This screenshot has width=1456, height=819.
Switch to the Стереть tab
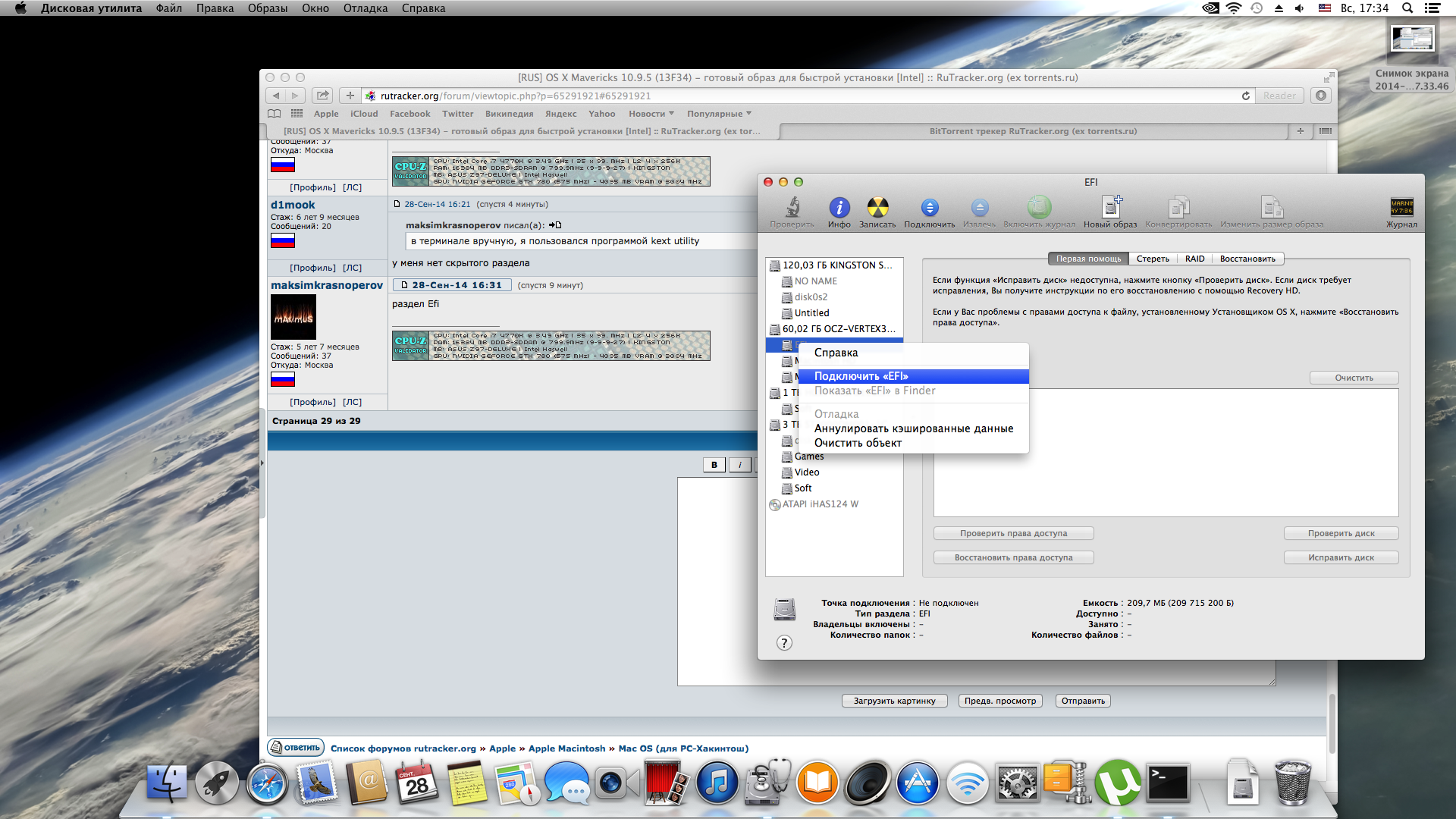point(1153,259)
